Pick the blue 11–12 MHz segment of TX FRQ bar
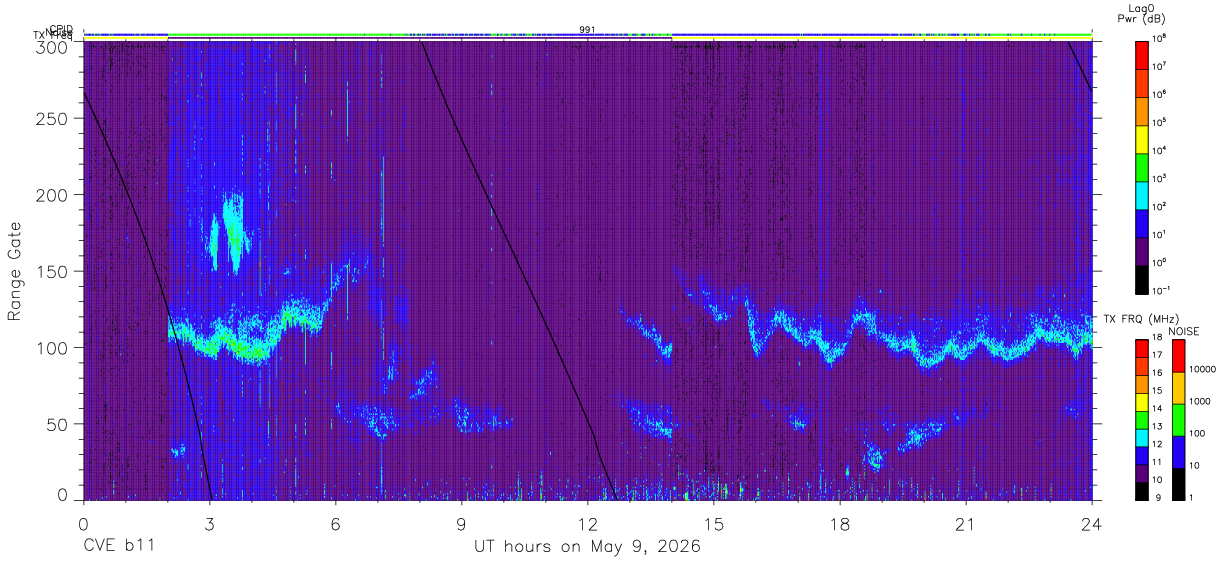 click(1141, 456)
